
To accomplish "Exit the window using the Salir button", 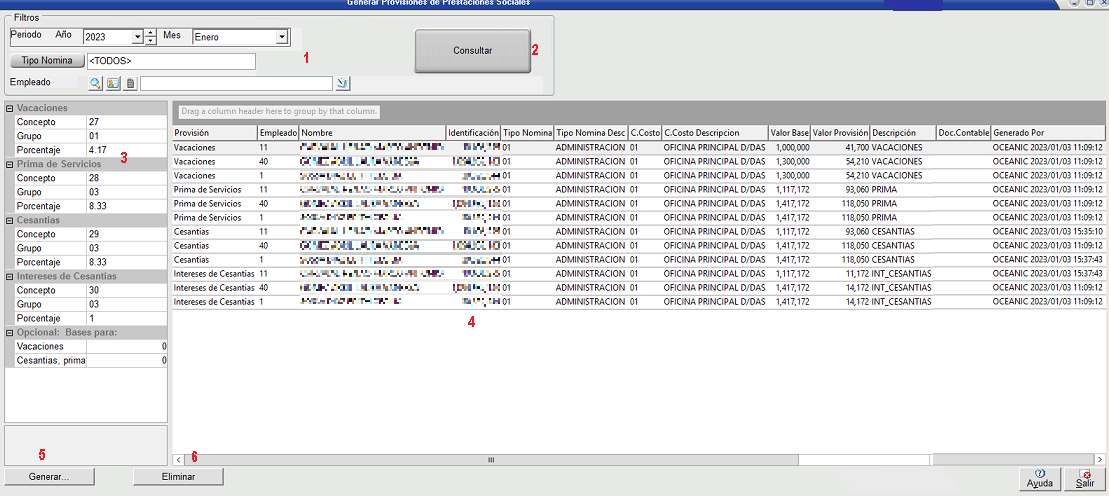I will (1085, 478).
